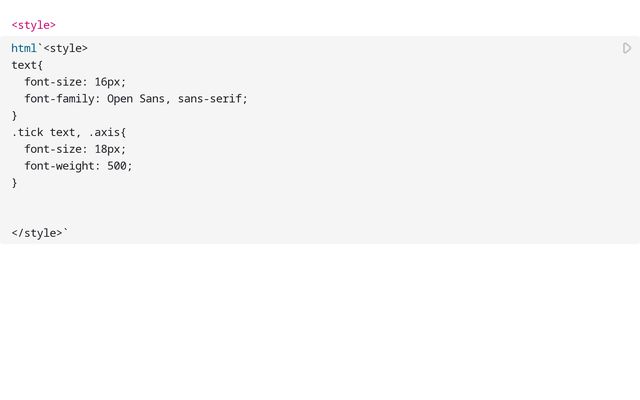The width and height of the screenshot is (640, 400).
Task: Run the cell with the play icon
Action: pyautogui.click(x=627, y=48)
